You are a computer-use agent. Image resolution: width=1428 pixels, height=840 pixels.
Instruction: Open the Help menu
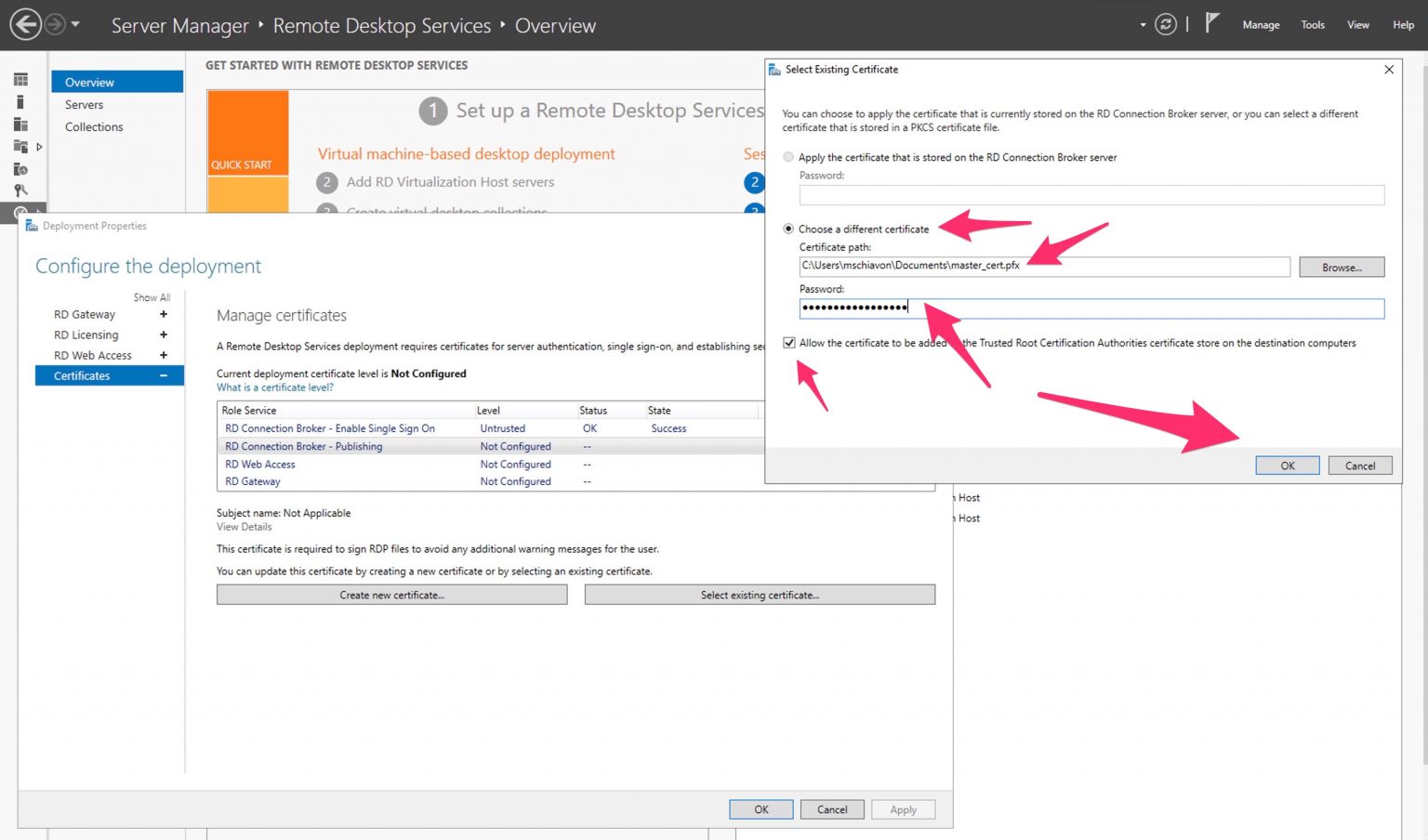click(x=1403, y=25)
